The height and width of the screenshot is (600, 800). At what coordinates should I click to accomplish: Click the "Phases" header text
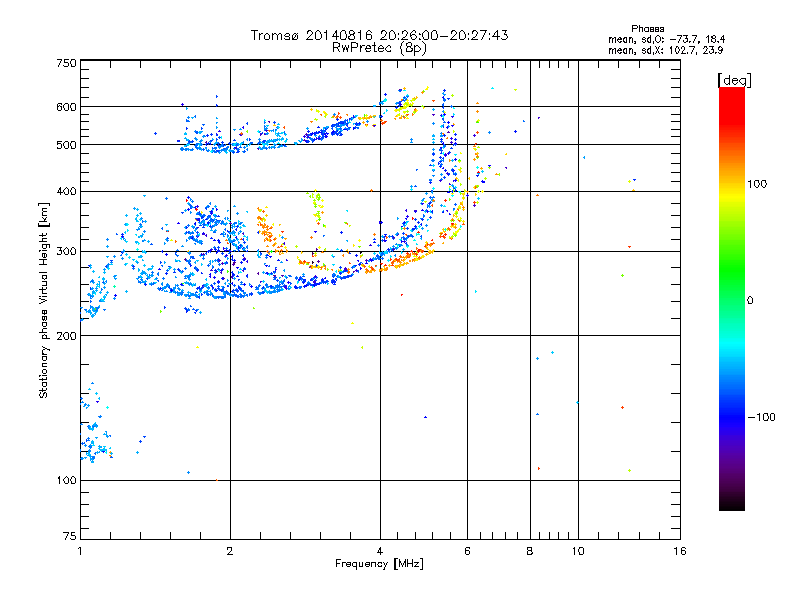pyautogui.click(x=647, y=29)
